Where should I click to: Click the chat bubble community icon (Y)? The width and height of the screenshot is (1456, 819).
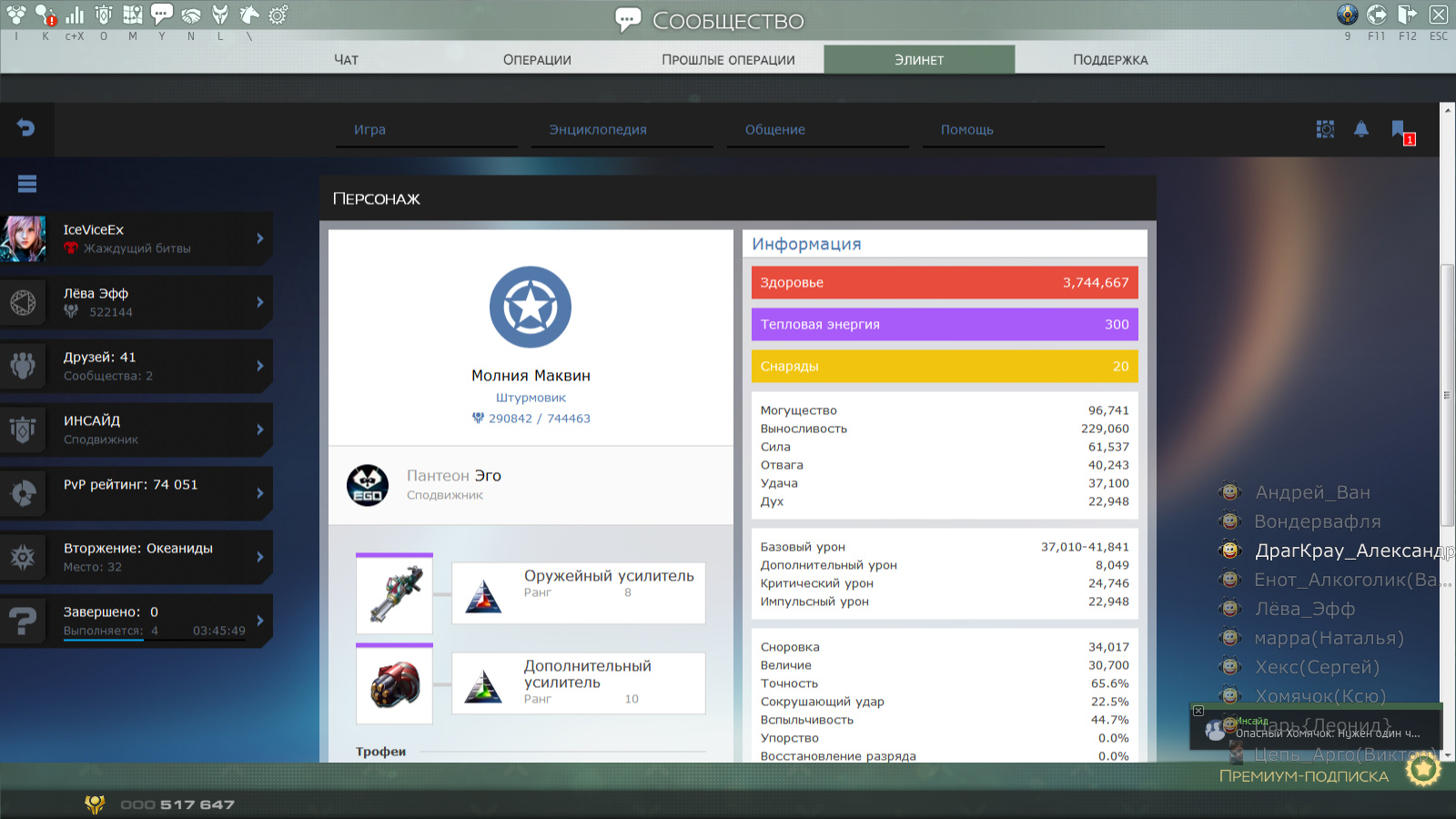tap(162, 15)
